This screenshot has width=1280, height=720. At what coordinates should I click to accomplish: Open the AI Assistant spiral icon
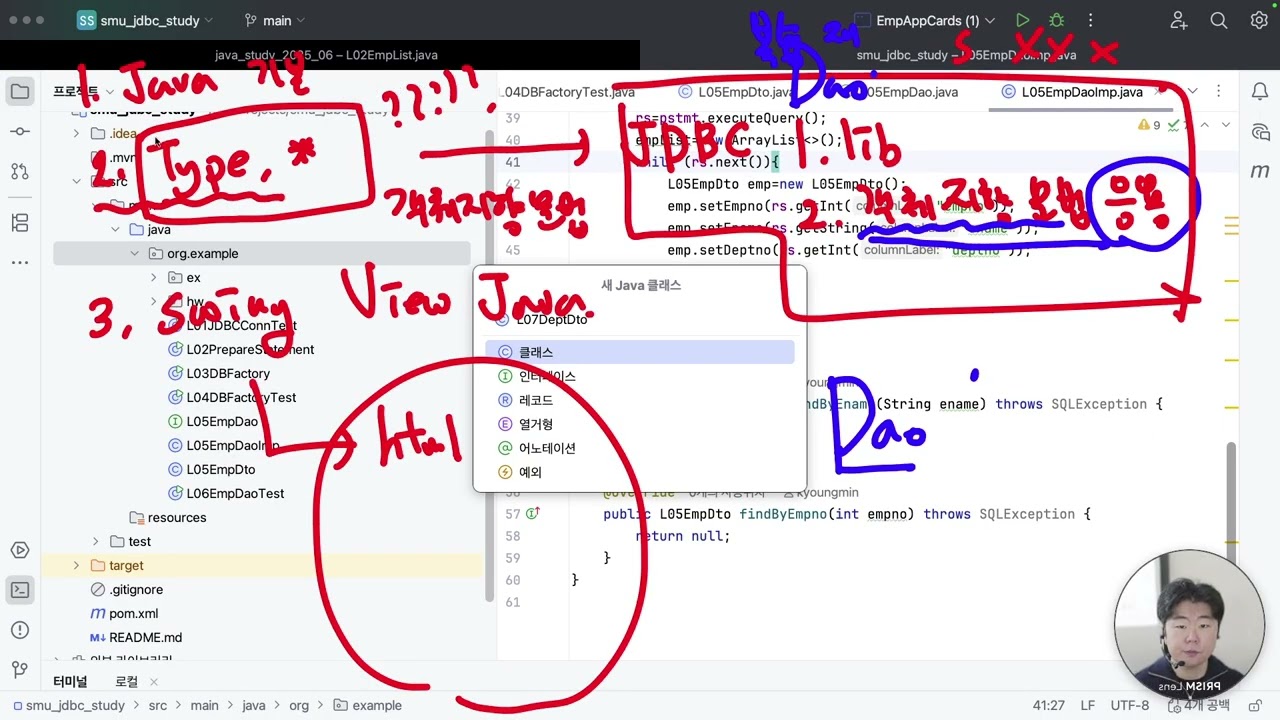click(1260, 132)
